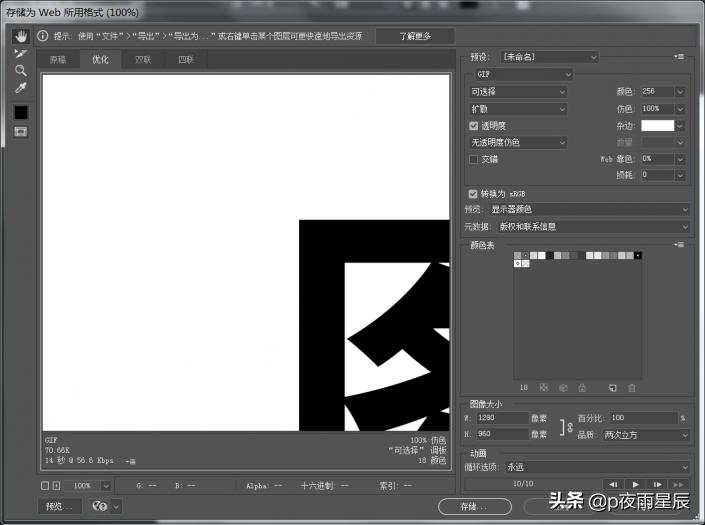The image size is (705, 525).
Task: Go to first animation frame
Action: [613, 484]
